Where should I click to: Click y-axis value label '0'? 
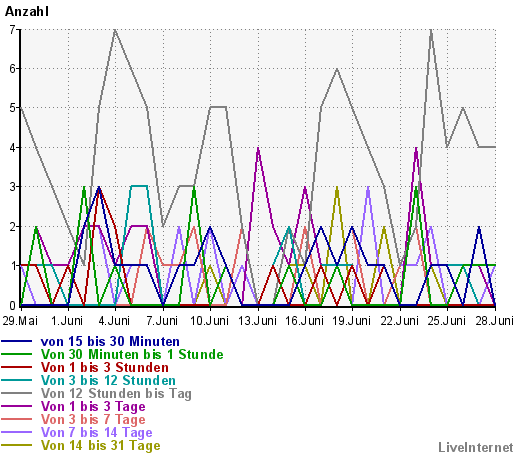(x=12, y=305)
